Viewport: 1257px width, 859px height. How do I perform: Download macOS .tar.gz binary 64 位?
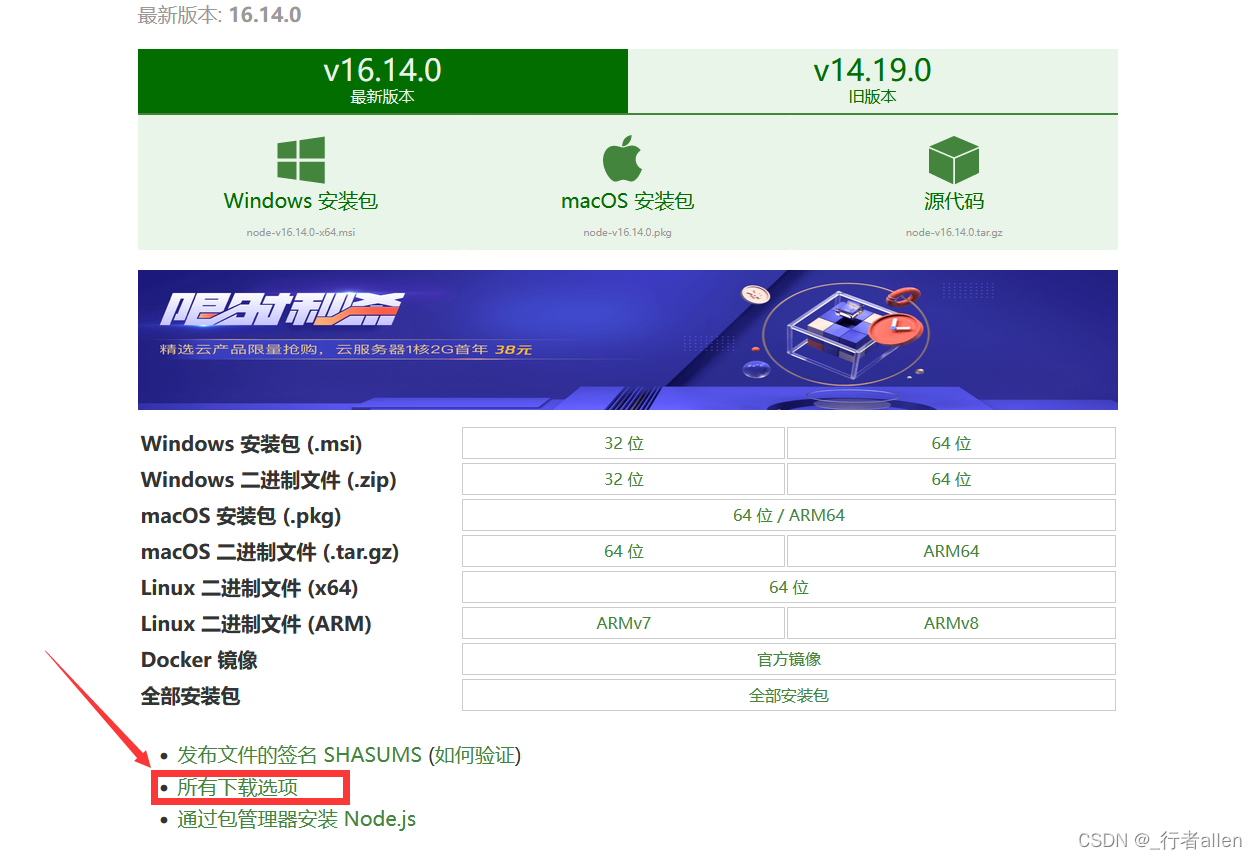click(x=624, y=551)
